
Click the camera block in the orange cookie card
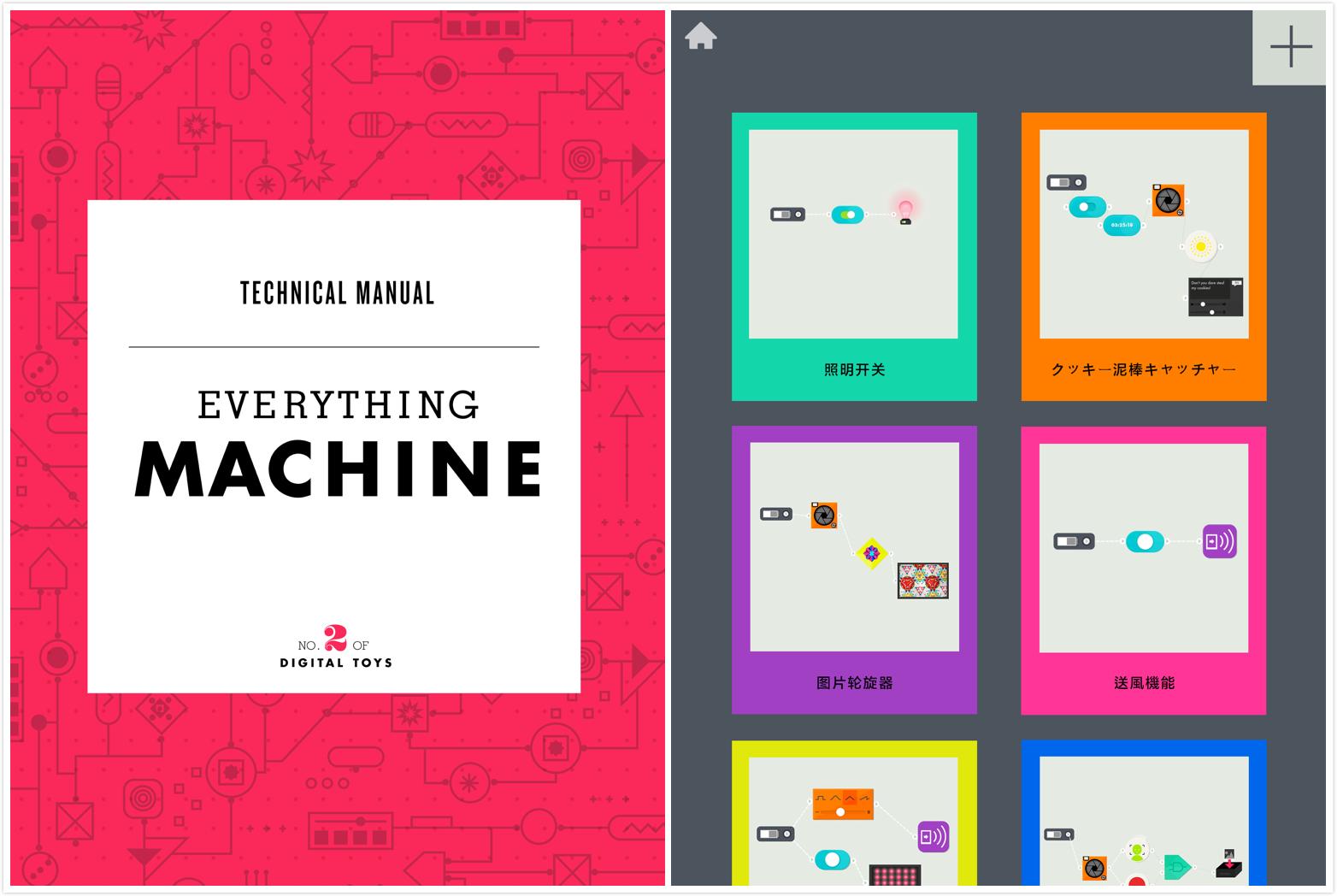(x=1167, y=200)
